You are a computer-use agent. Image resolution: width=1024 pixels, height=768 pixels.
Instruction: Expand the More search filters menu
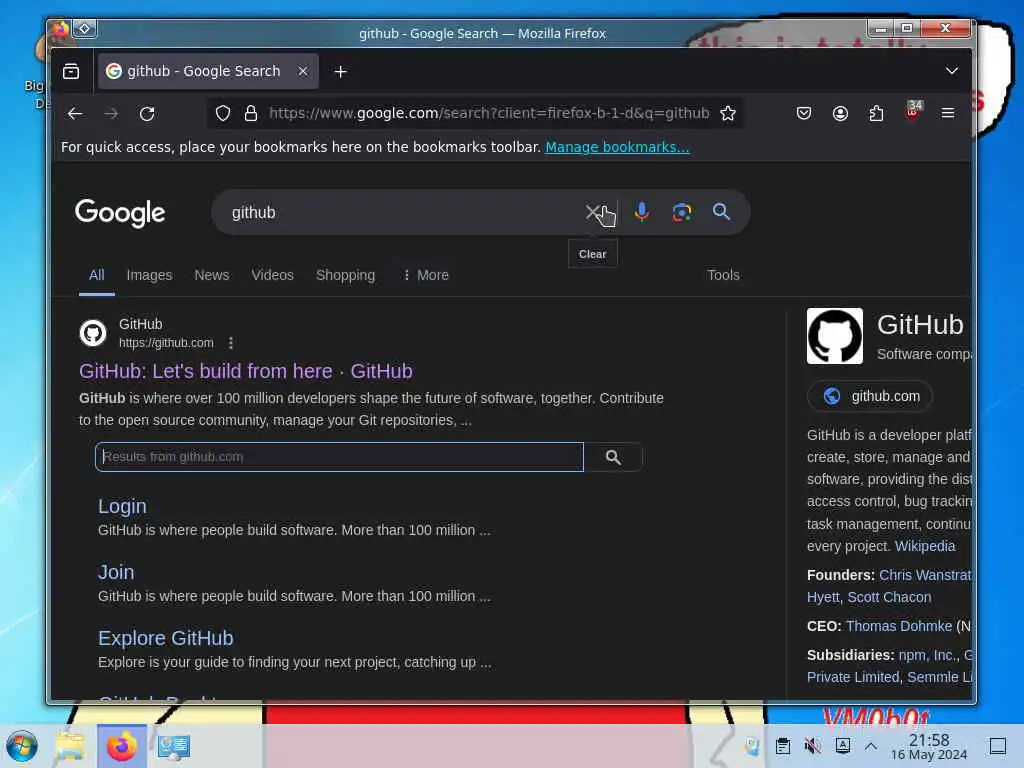(425, 275)
